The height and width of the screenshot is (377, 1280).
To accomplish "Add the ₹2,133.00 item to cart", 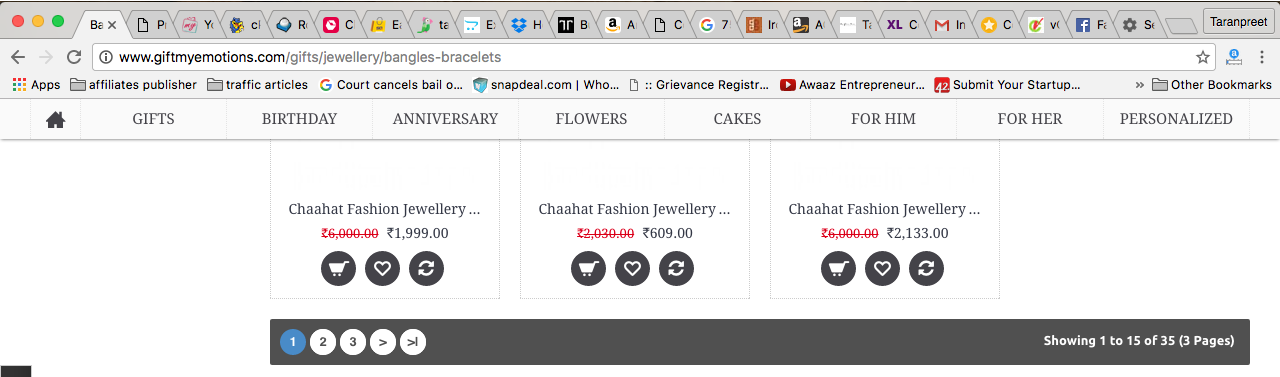I will coord(838,268).
